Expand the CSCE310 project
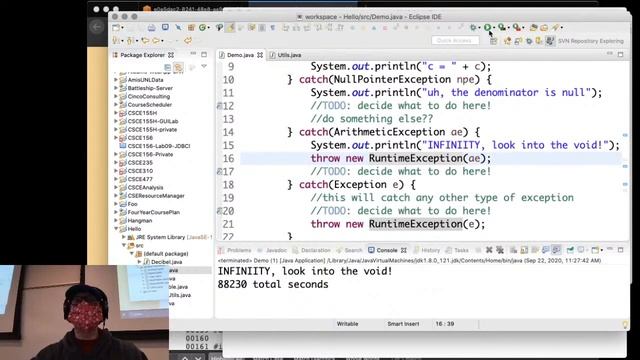The image size is (640, 360). (116, 171)
